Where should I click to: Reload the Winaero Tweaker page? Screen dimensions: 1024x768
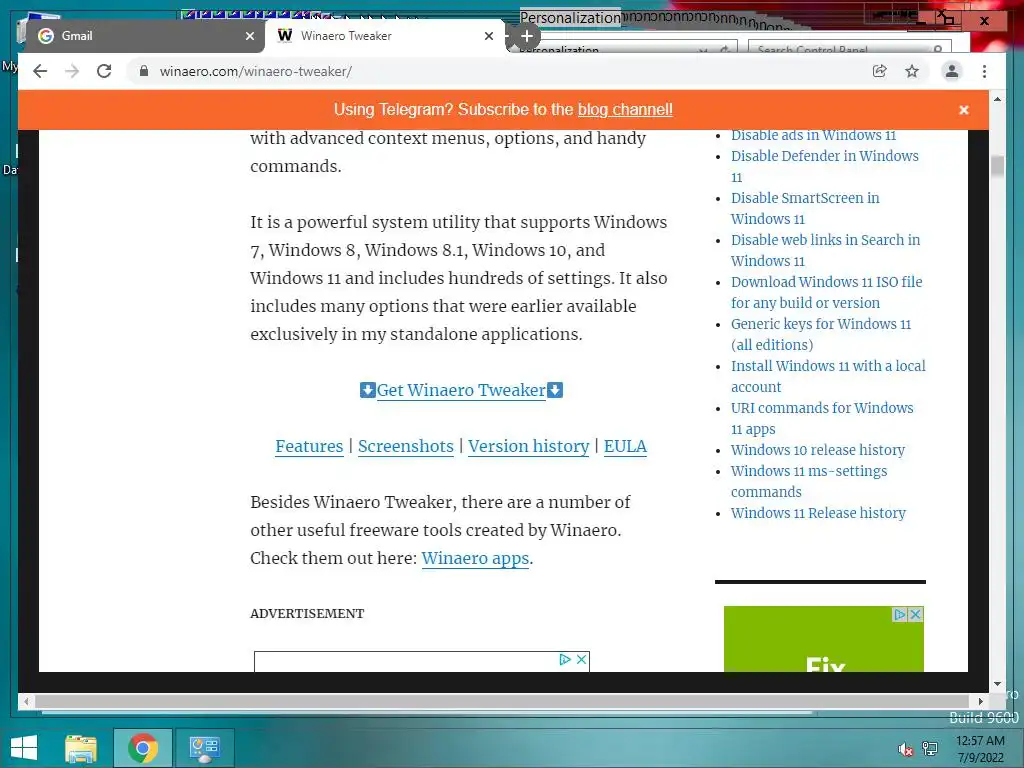pos(104,71)
